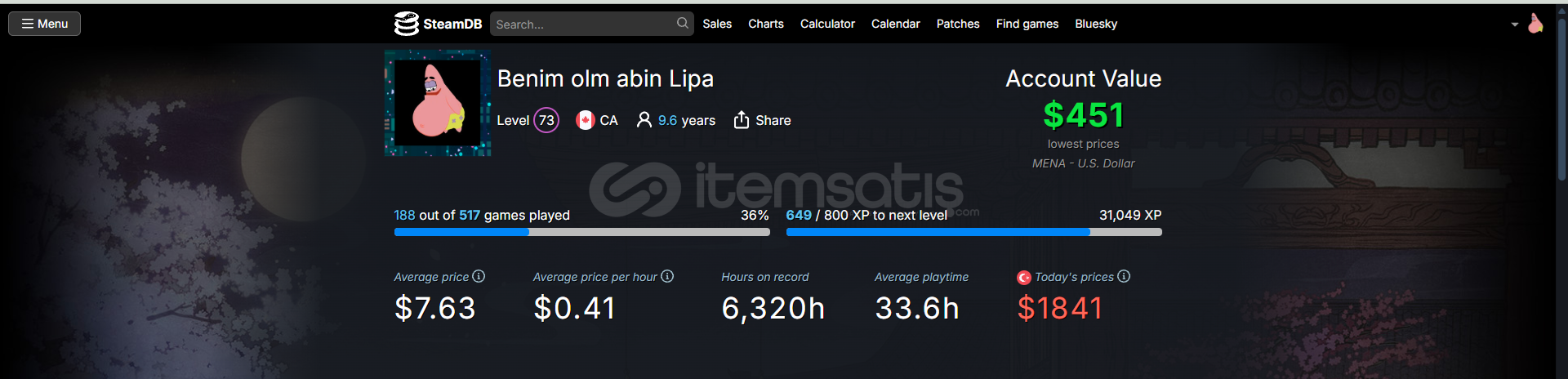Visit the Bluesky link
This screenshot has height=379, width=1568.
(x=1096, y=24)
